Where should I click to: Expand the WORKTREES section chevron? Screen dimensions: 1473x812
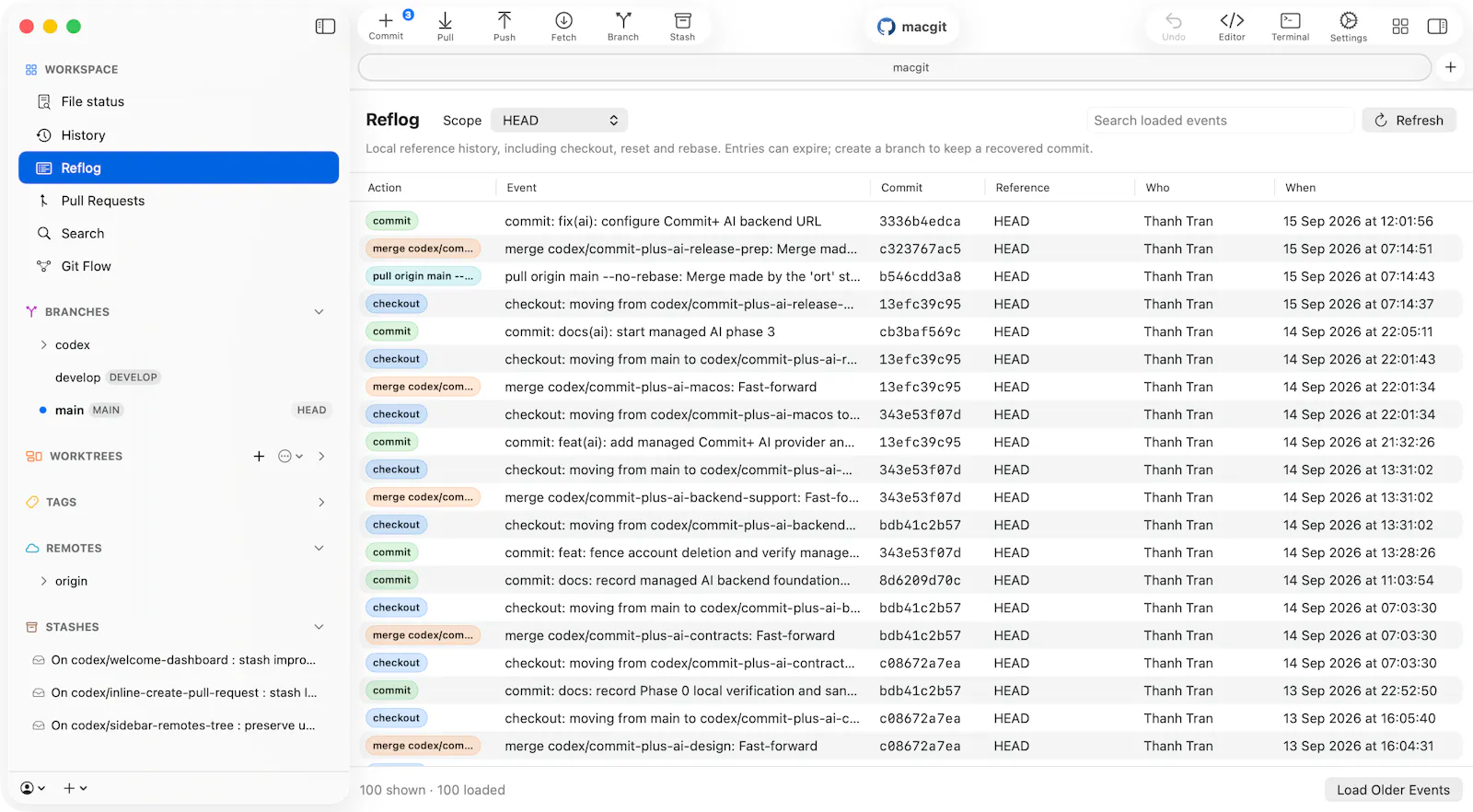(x=321, y=456)
